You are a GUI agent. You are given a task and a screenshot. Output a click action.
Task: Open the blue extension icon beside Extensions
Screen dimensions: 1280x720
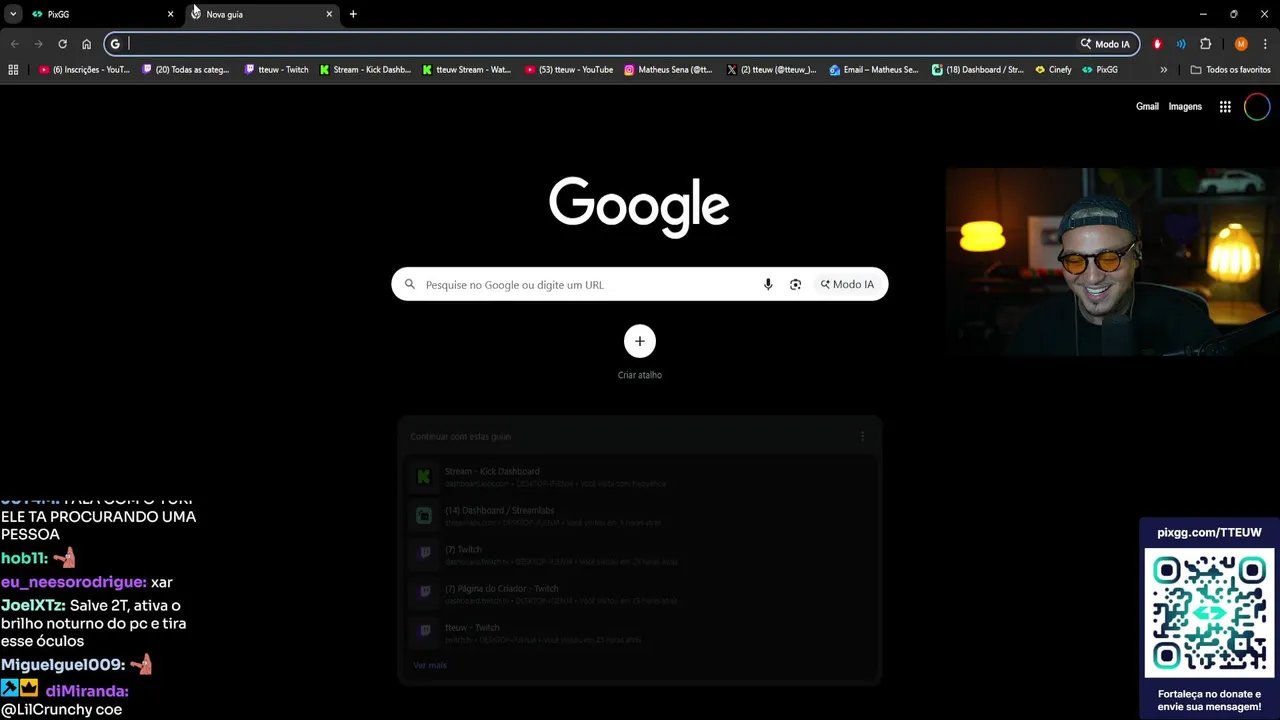[1181, 44]
